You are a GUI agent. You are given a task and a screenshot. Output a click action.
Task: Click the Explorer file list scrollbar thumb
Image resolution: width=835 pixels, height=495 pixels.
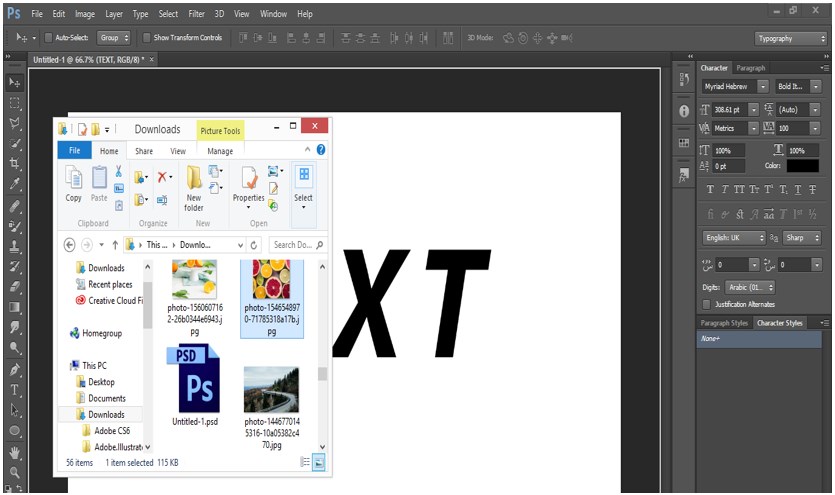[322, 374]
